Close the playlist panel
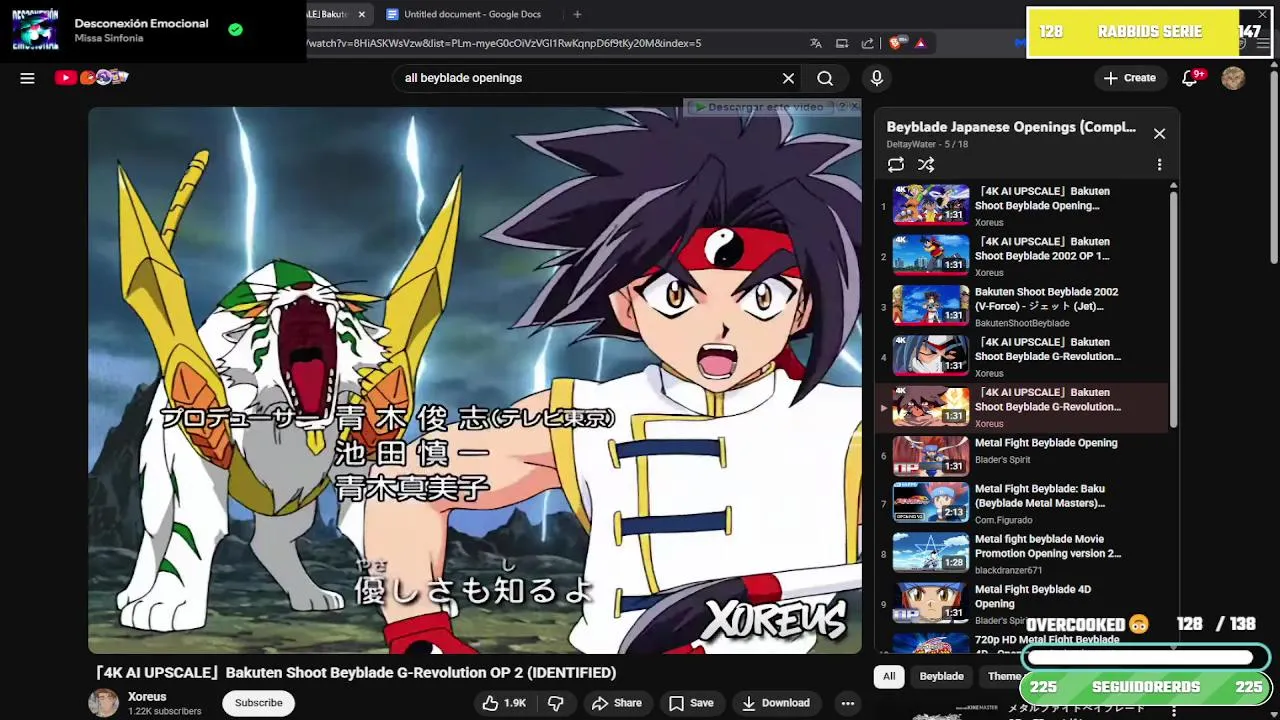 1159,133
